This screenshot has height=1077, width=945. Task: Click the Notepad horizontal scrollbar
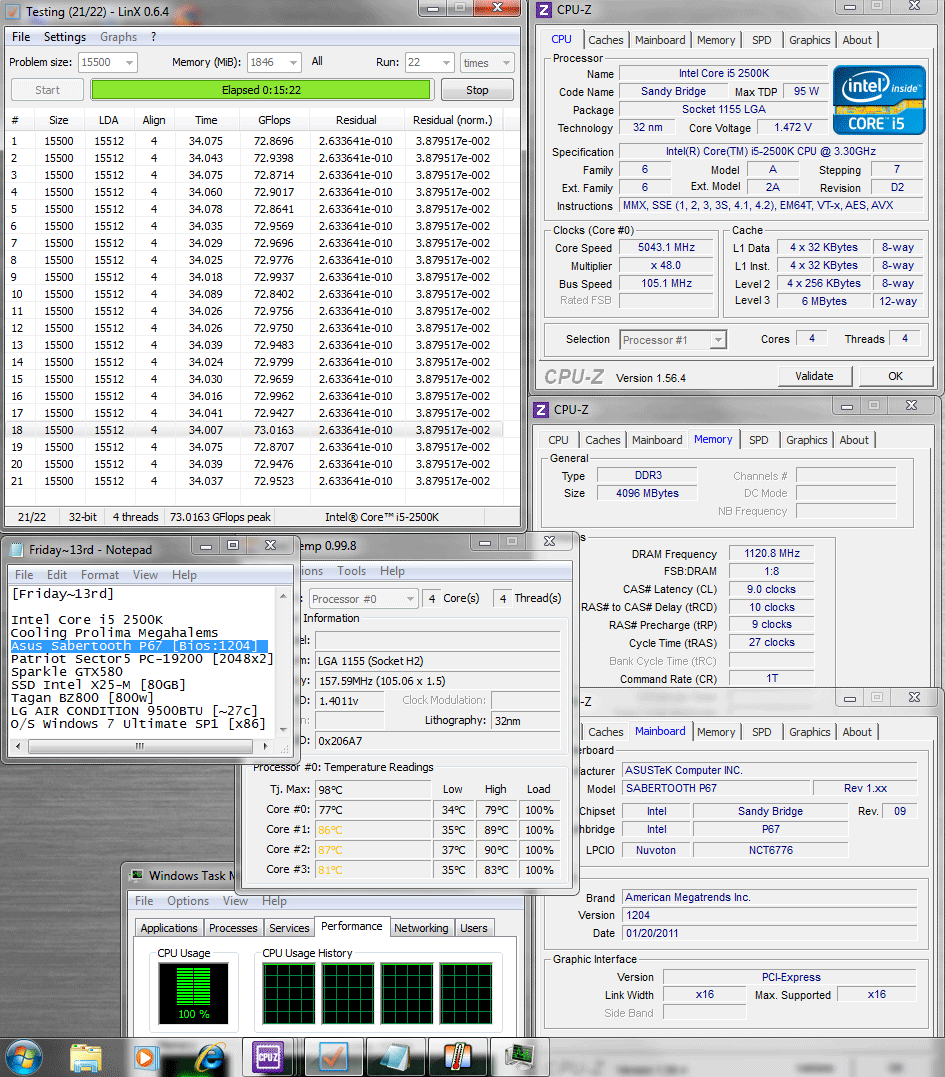[141, 746]
